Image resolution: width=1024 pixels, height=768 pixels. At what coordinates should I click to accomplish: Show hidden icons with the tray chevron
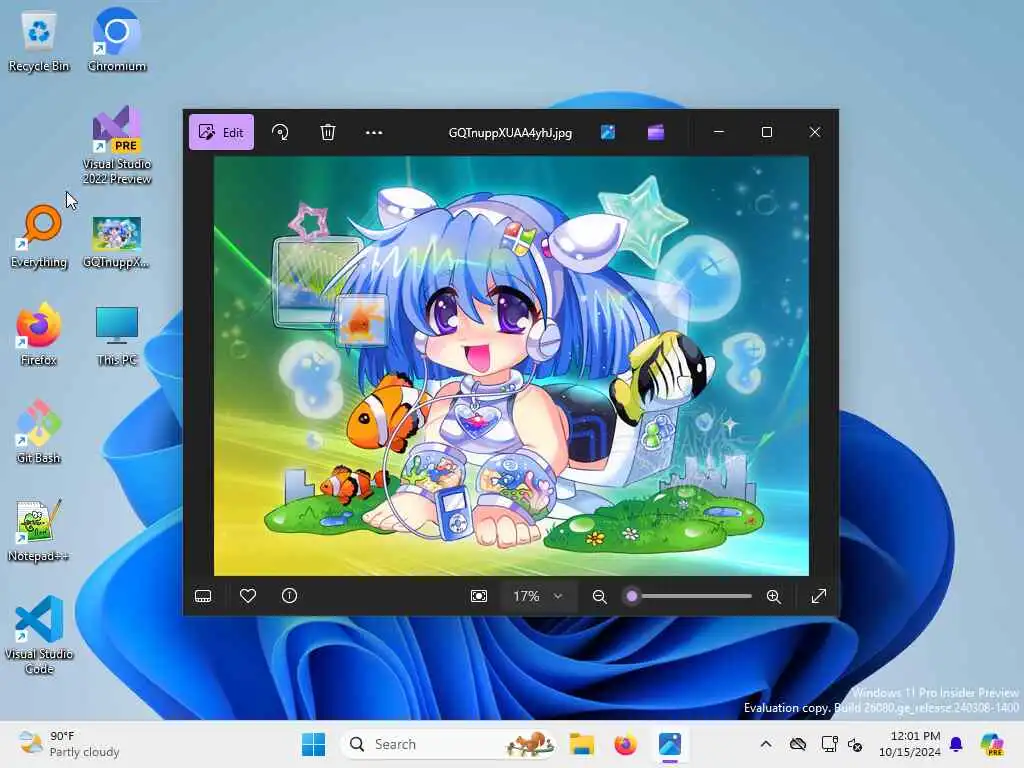pos(766,744)
